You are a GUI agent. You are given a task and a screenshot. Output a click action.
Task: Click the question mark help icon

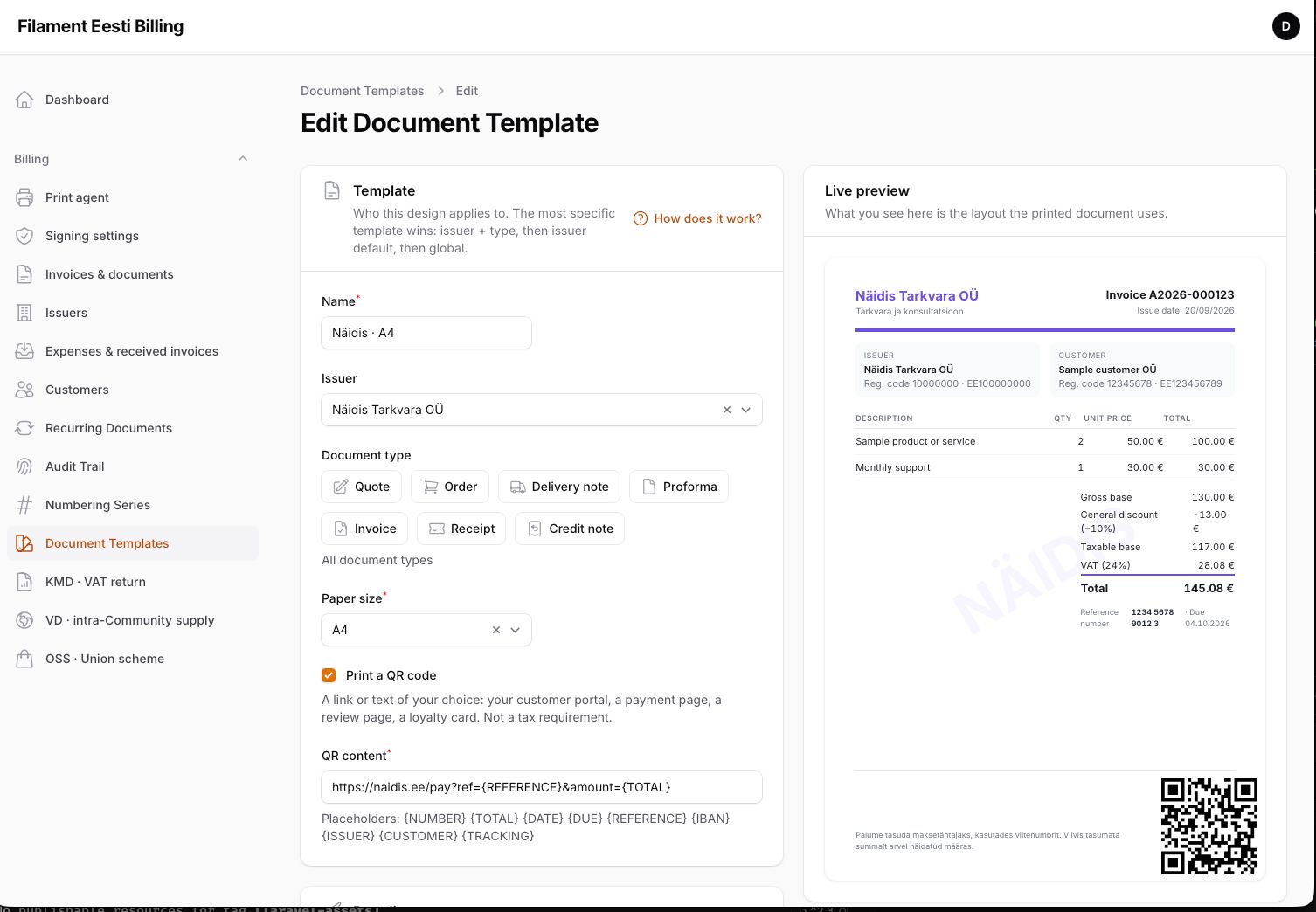(641, 218)
